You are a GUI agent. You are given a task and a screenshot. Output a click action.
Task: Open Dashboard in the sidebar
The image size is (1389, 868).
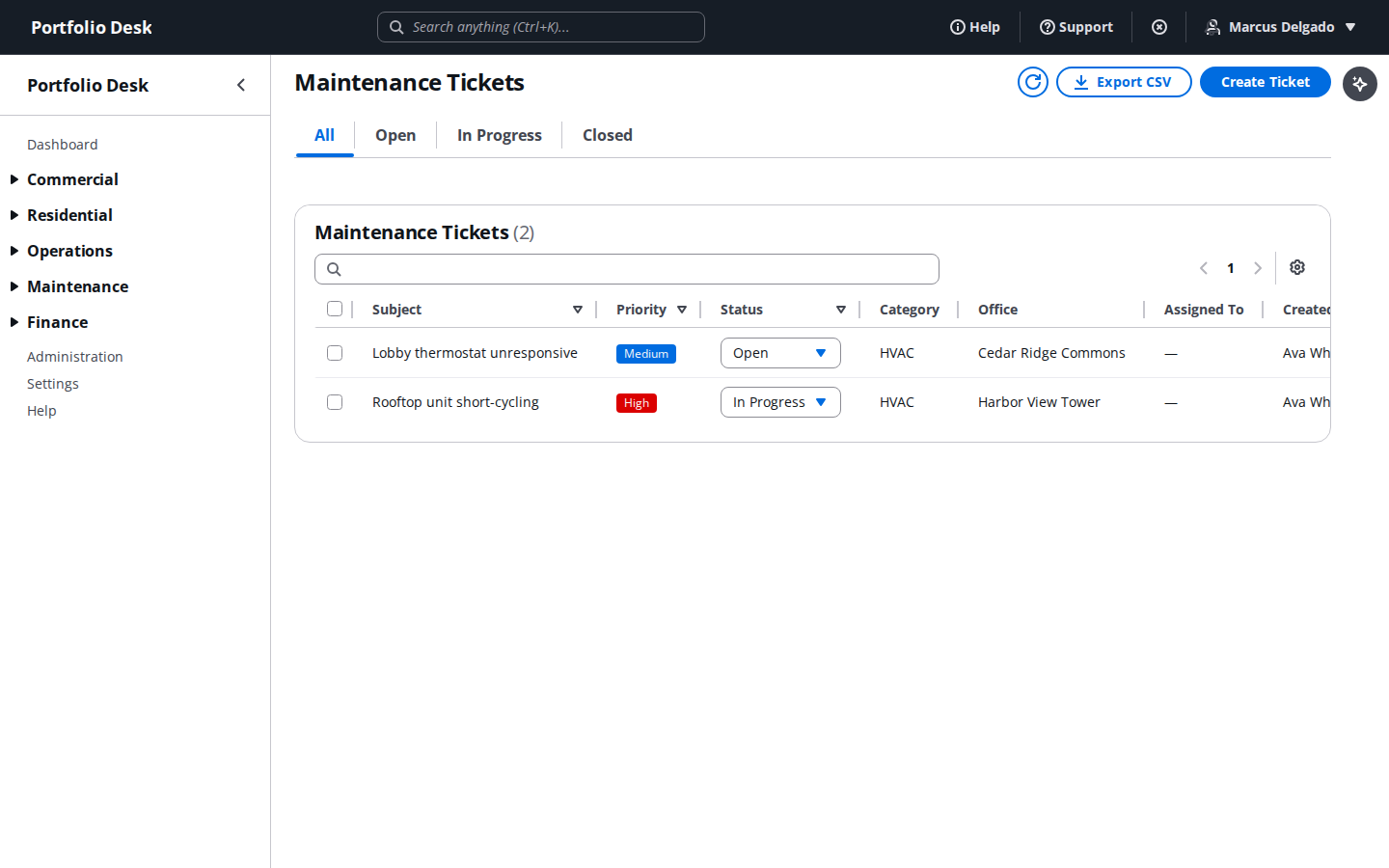[63, 145]
